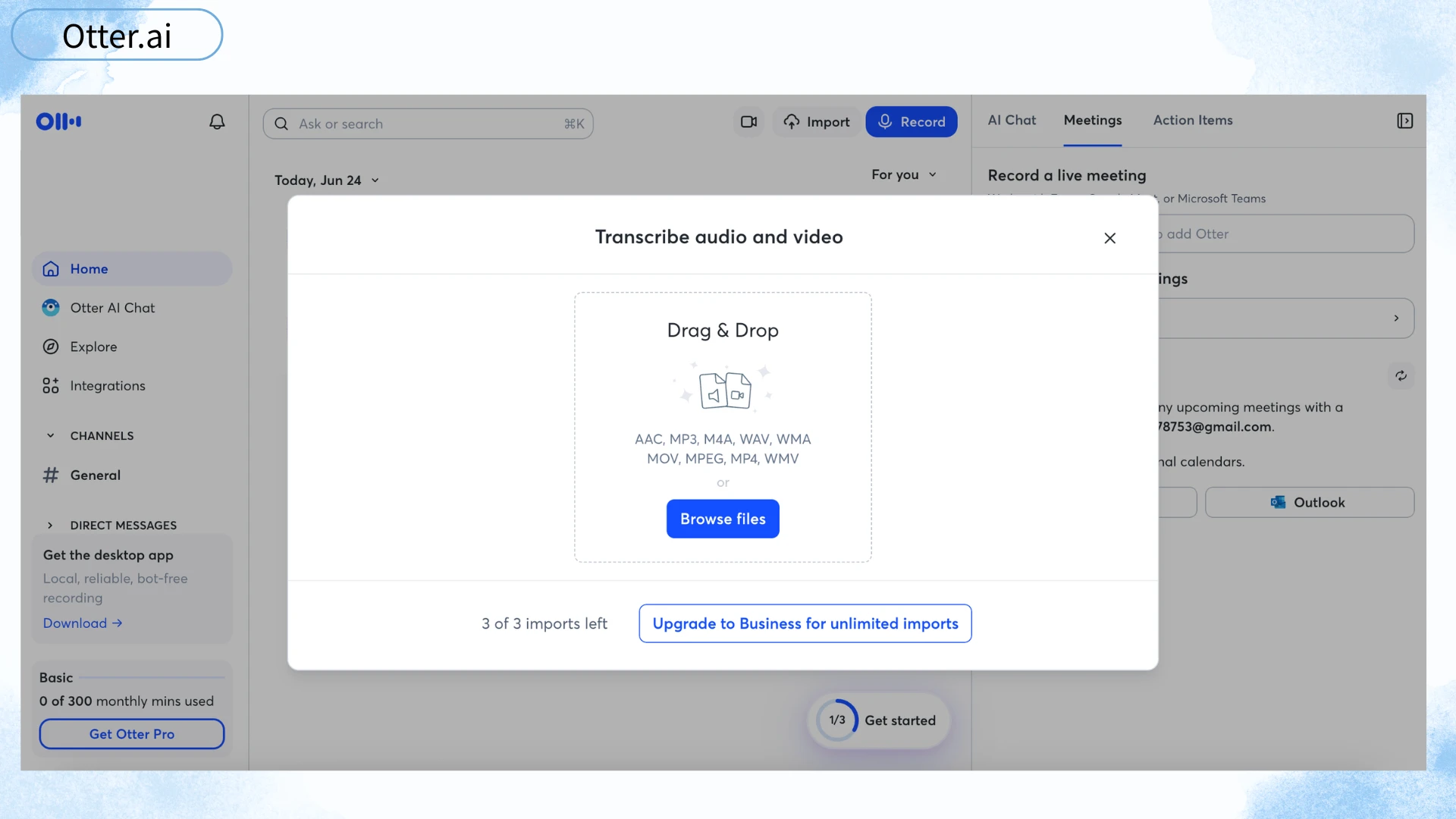This screenshot has width=1456, height=819.
Task: Click the Import button
Action: pyautogui.click(x=816, y=122)
